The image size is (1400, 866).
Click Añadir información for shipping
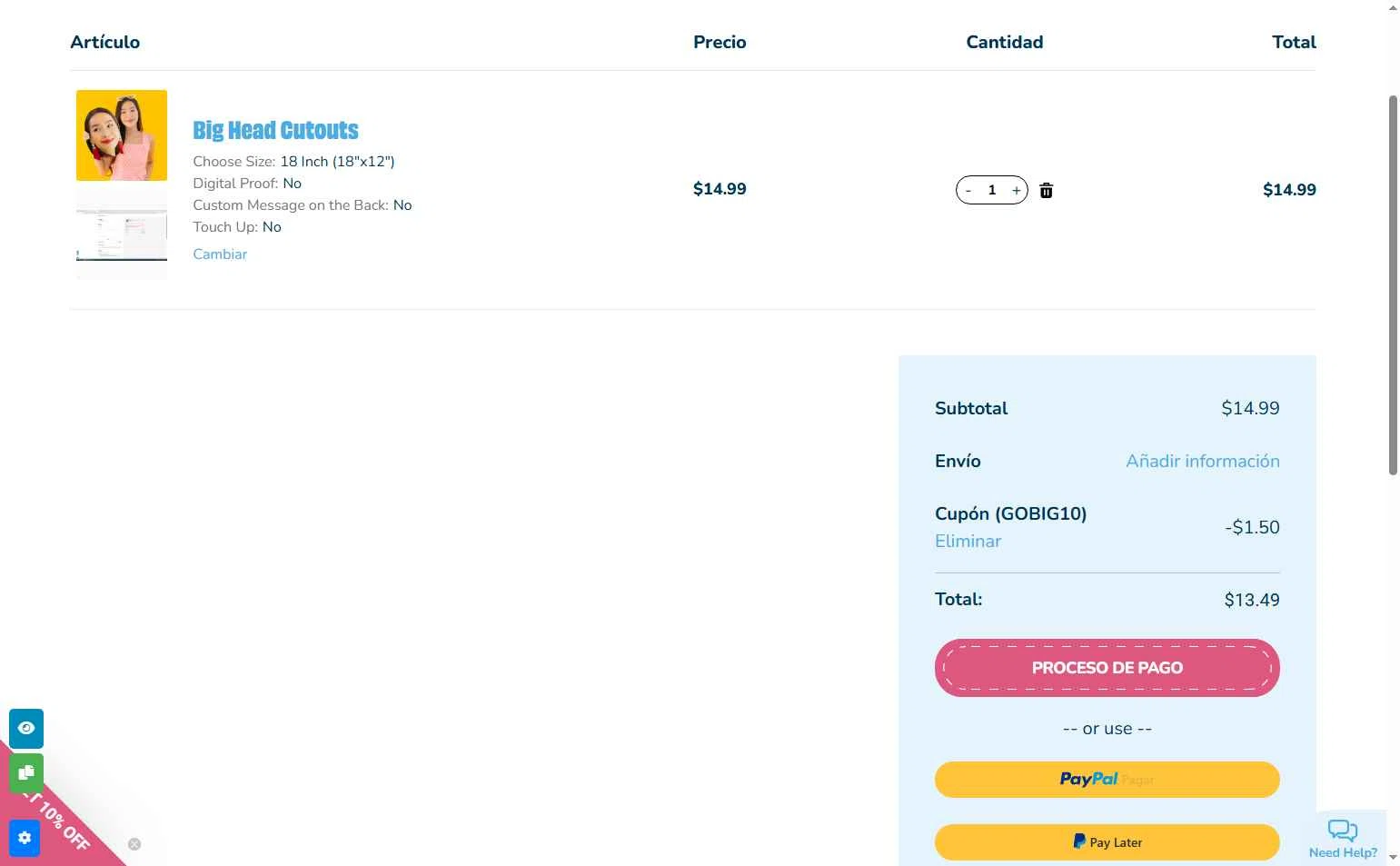[x=1203, y=461]
